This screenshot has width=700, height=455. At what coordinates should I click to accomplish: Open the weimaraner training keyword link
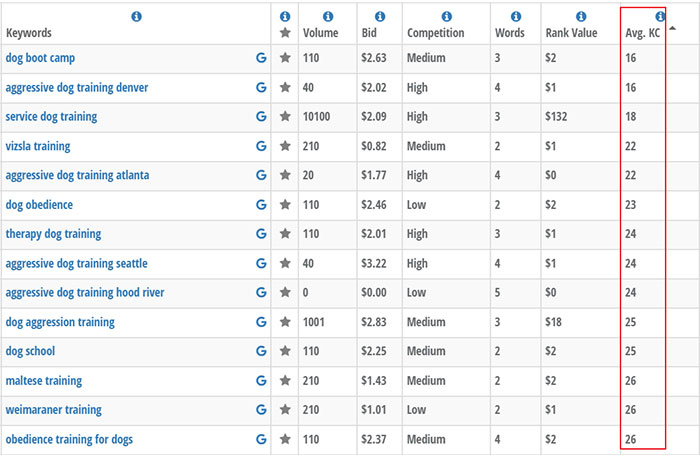click(54, 410)
